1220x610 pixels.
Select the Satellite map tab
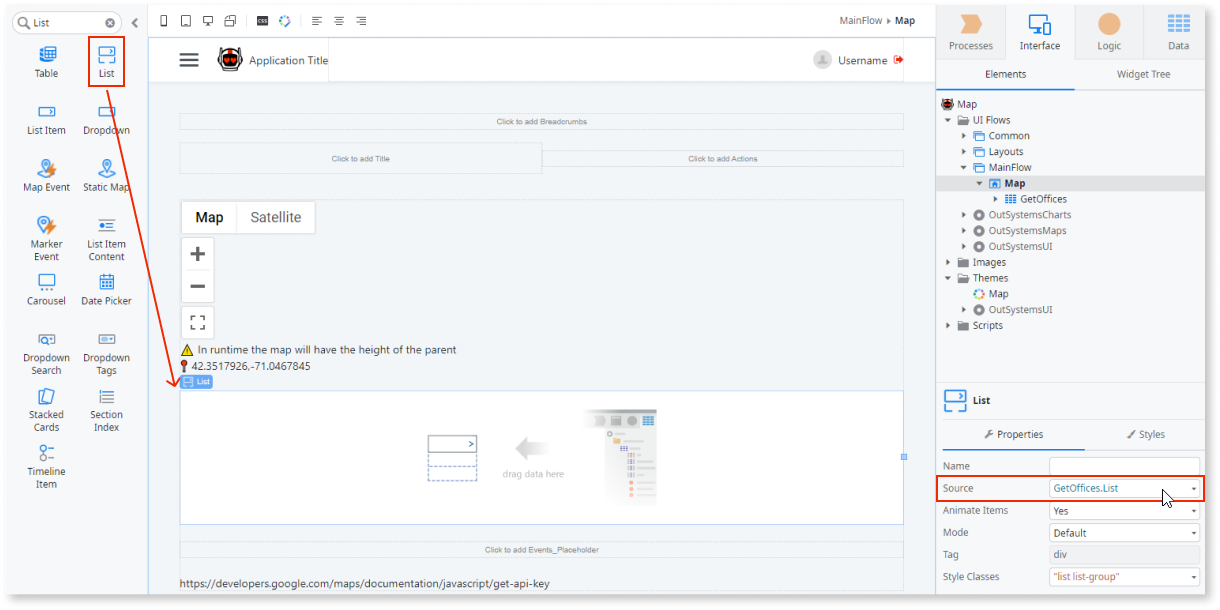pyautogui.click(x=275, y=217)
